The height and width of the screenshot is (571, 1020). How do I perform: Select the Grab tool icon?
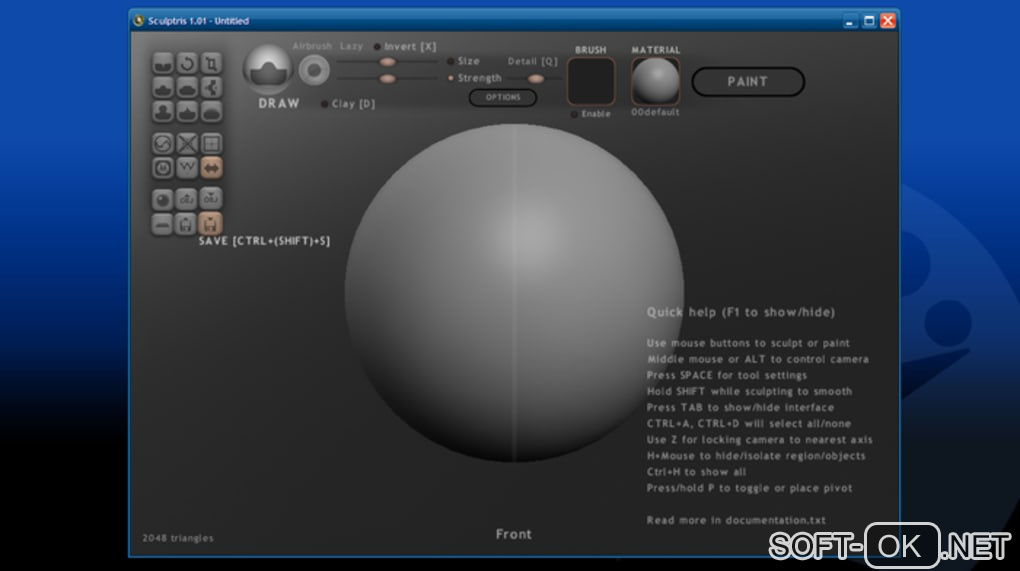(211, 88)
